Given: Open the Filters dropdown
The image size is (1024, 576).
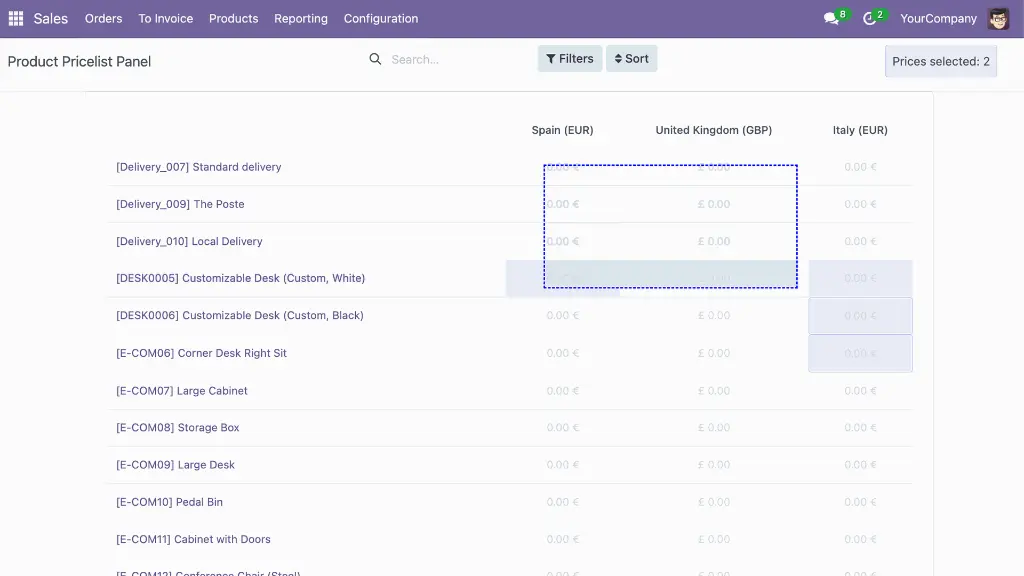Looking at the screenshot, I should click(x=570, y=59).
